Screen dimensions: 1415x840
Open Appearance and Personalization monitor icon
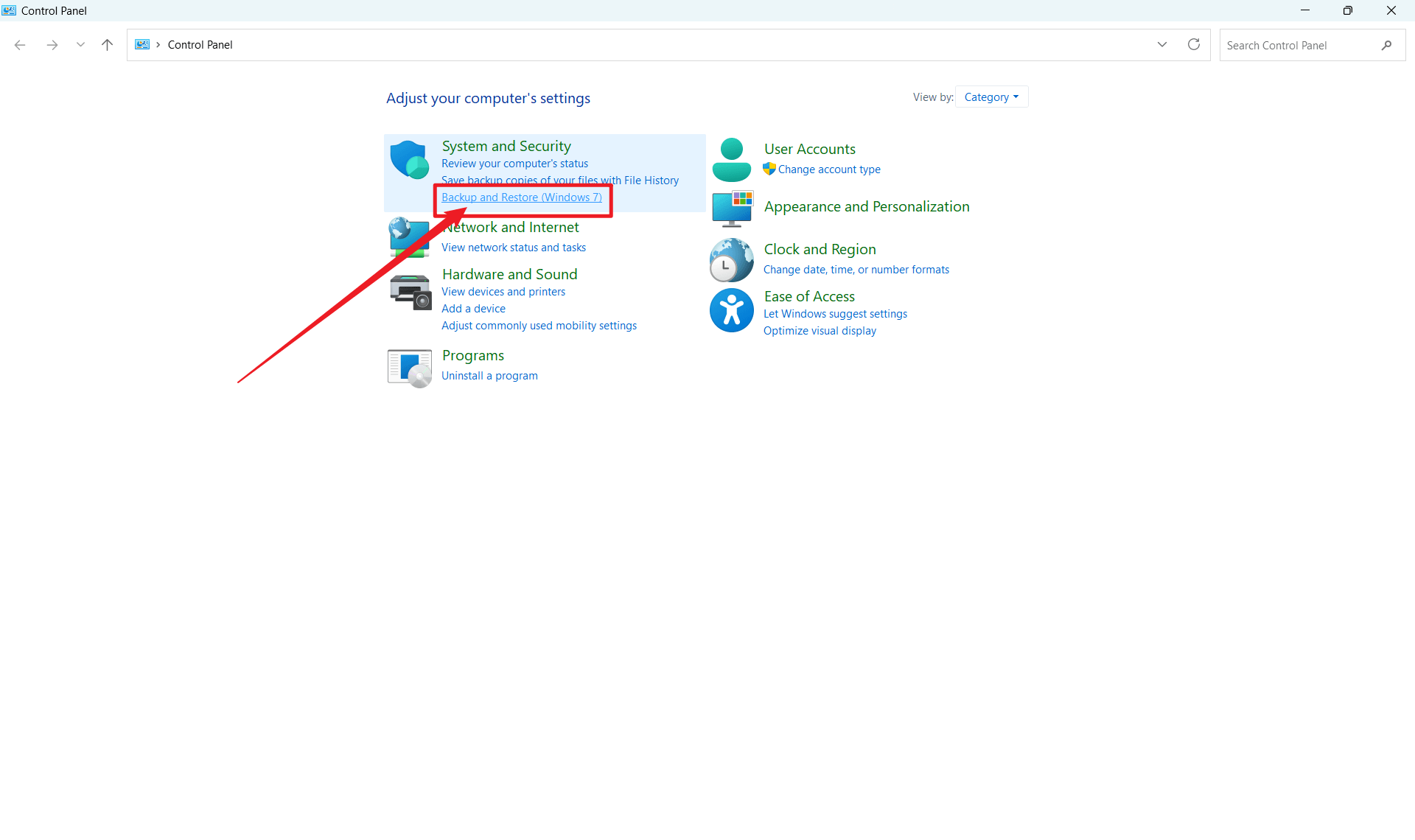click(x=733, y=209)
